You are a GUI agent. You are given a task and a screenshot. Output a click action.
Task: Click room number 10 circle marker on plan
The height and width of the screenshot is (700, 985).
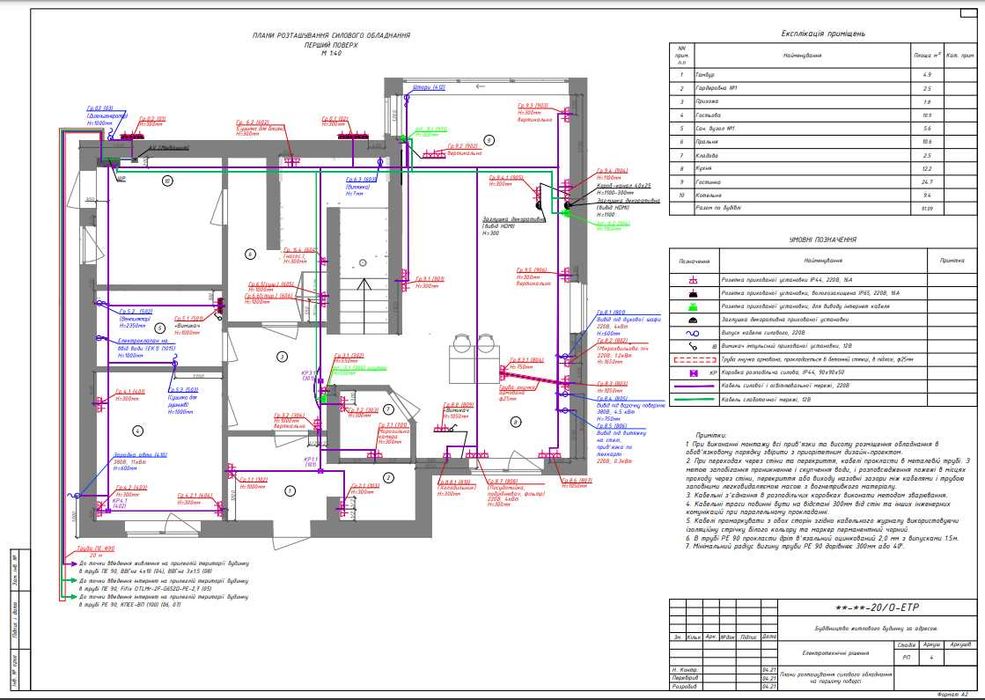click(167, 181)
